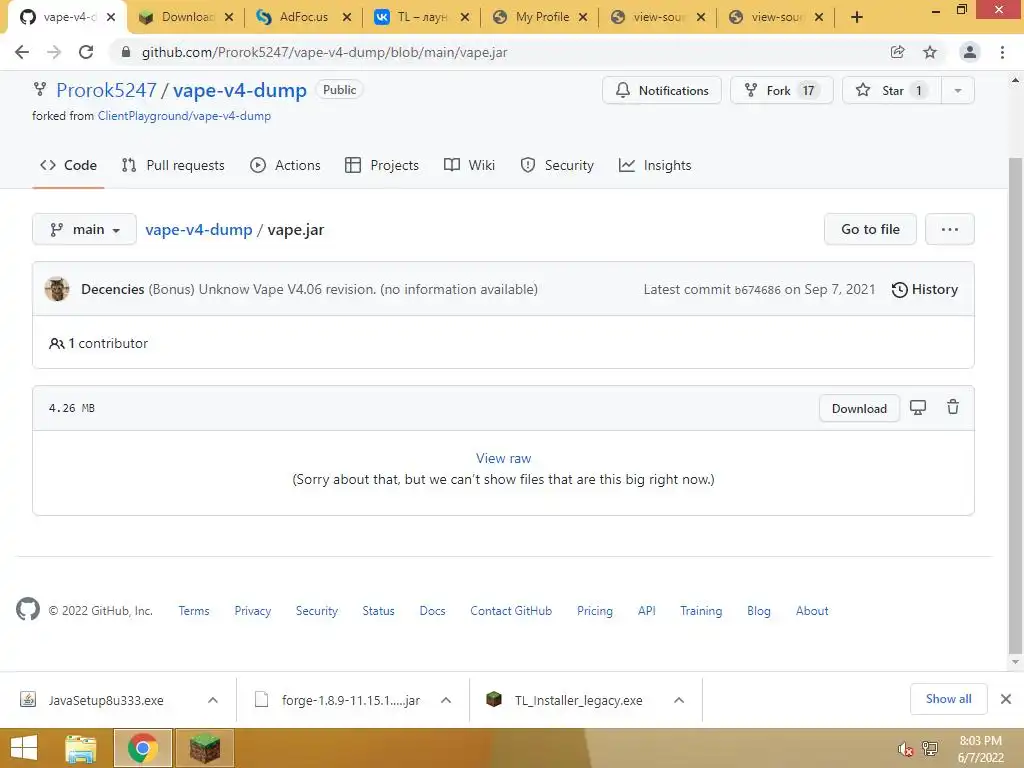Open the Wiki tab
Viewport: 1024px width, 768px height.
click(x=469, y=165)
